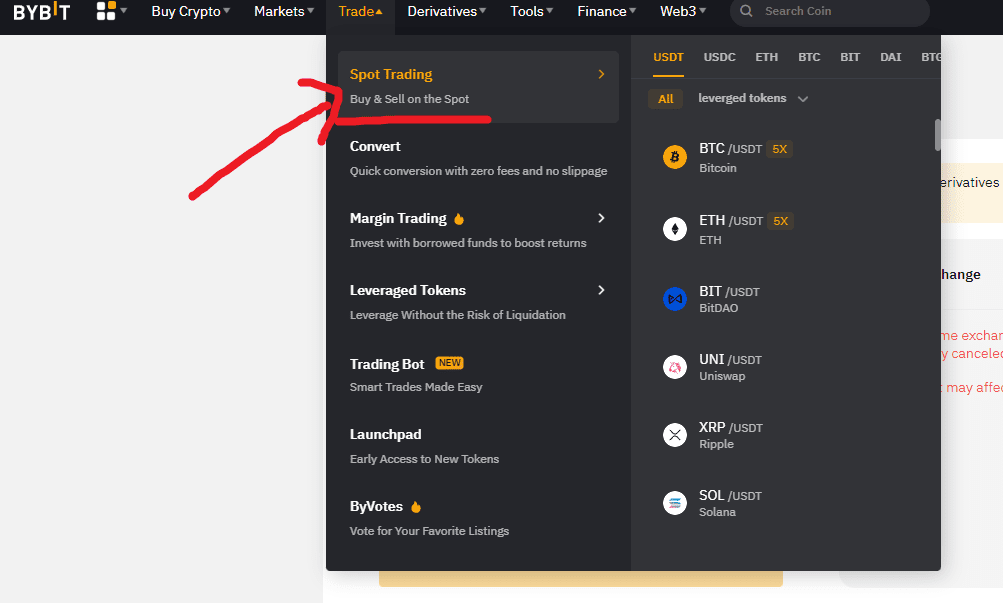The width and height of the screenshot is (1003, 603).
Task: Switch to the BIT quote tab
Action: click(850, 58)
